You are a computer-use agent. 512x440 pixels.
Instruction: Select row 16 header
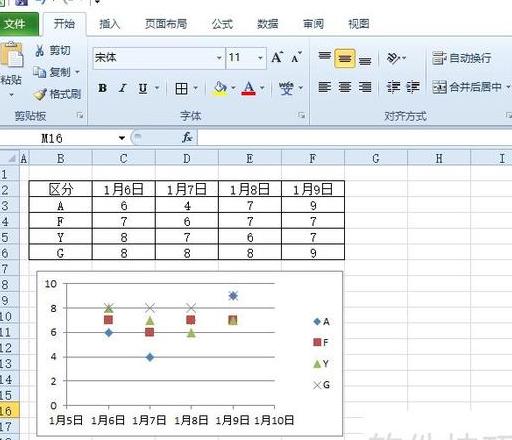(x=9, y=410)
